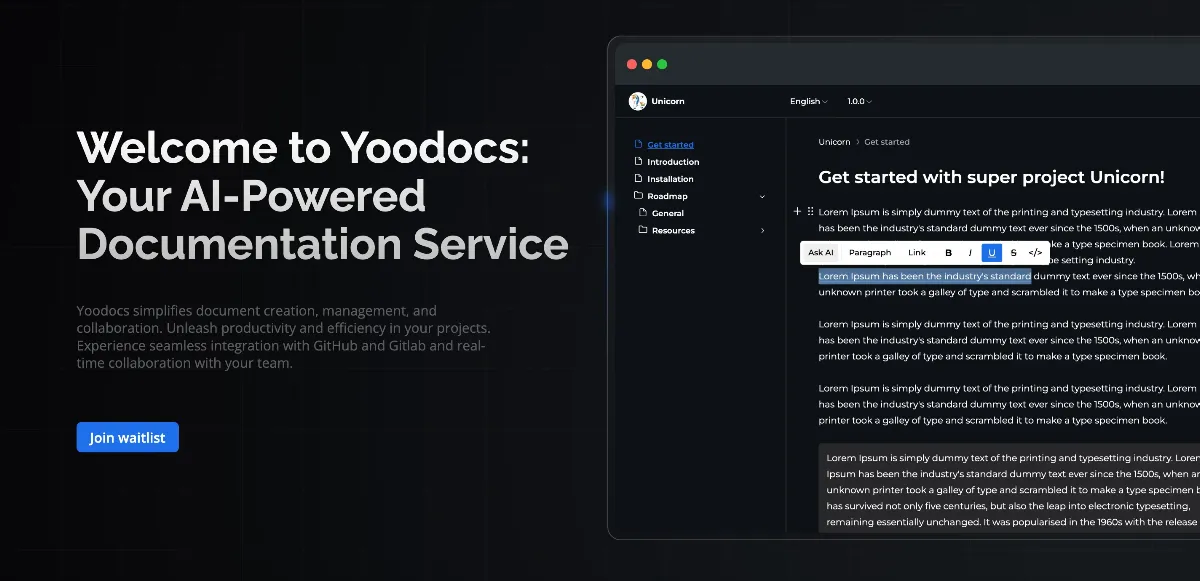Click the drag handle dots icon
The width and height of the screenshot is (1200, 581).
(x=810, y=211)
